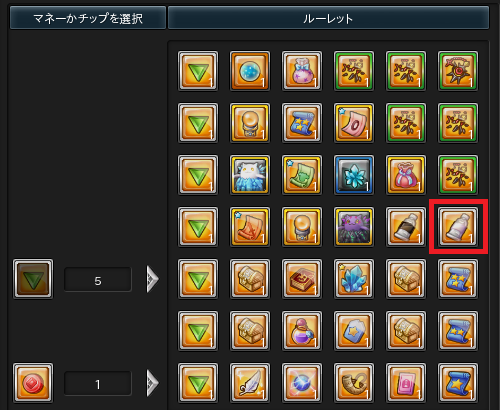Select the blue crystal ball roulette prize
The image size is (500, 410).
pos(250,71)
